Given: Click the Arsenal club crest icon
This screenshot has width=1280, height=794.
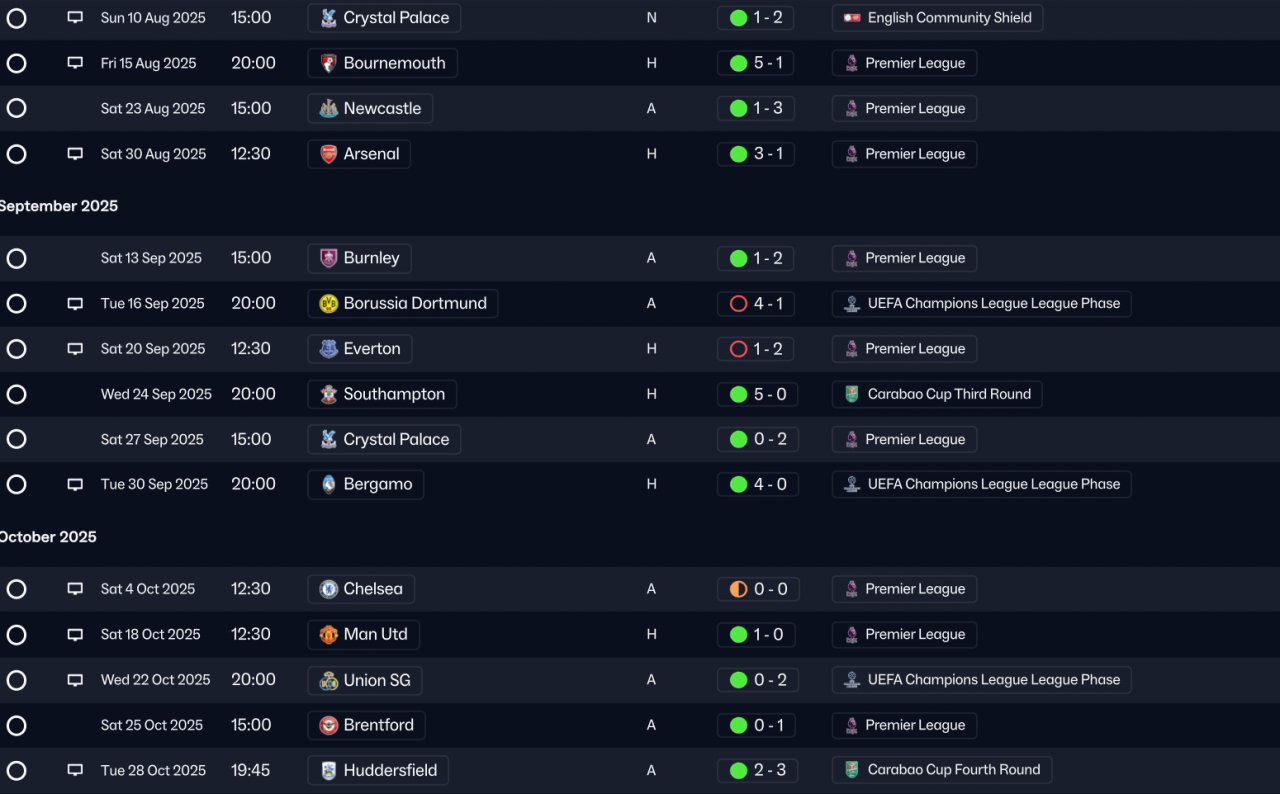Looking at the screenshot, I should [x=328, y=154].
